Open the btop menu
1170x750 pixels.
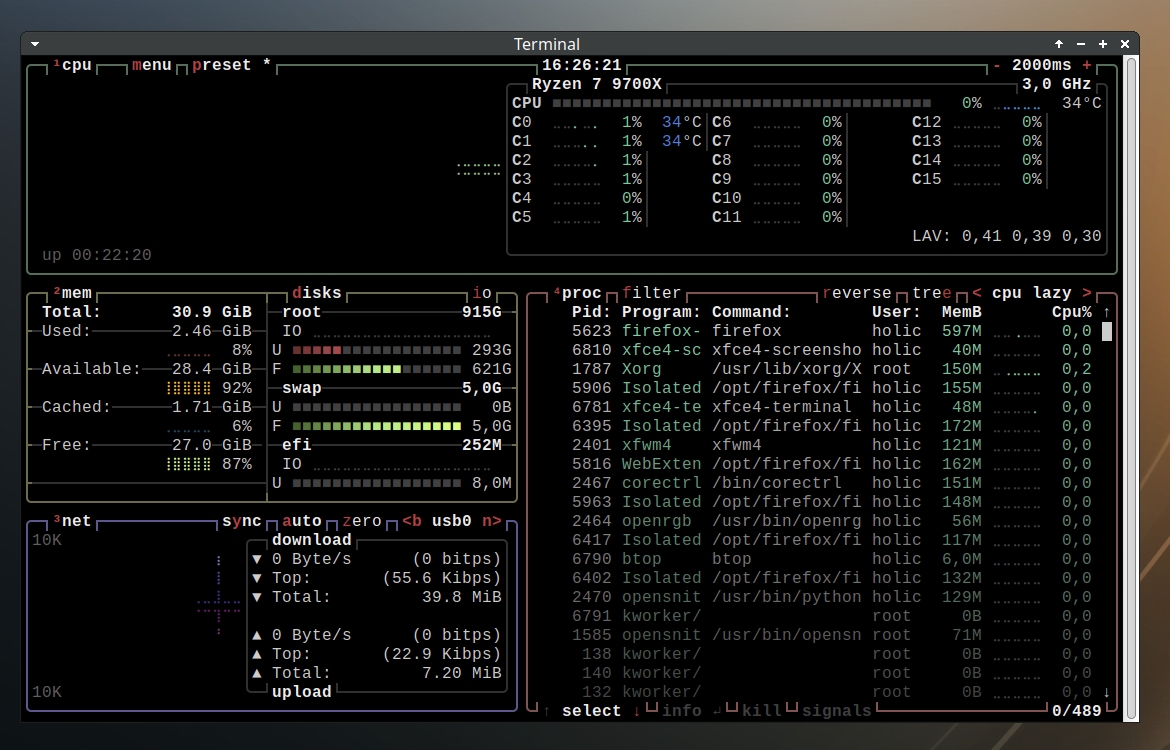151,65
